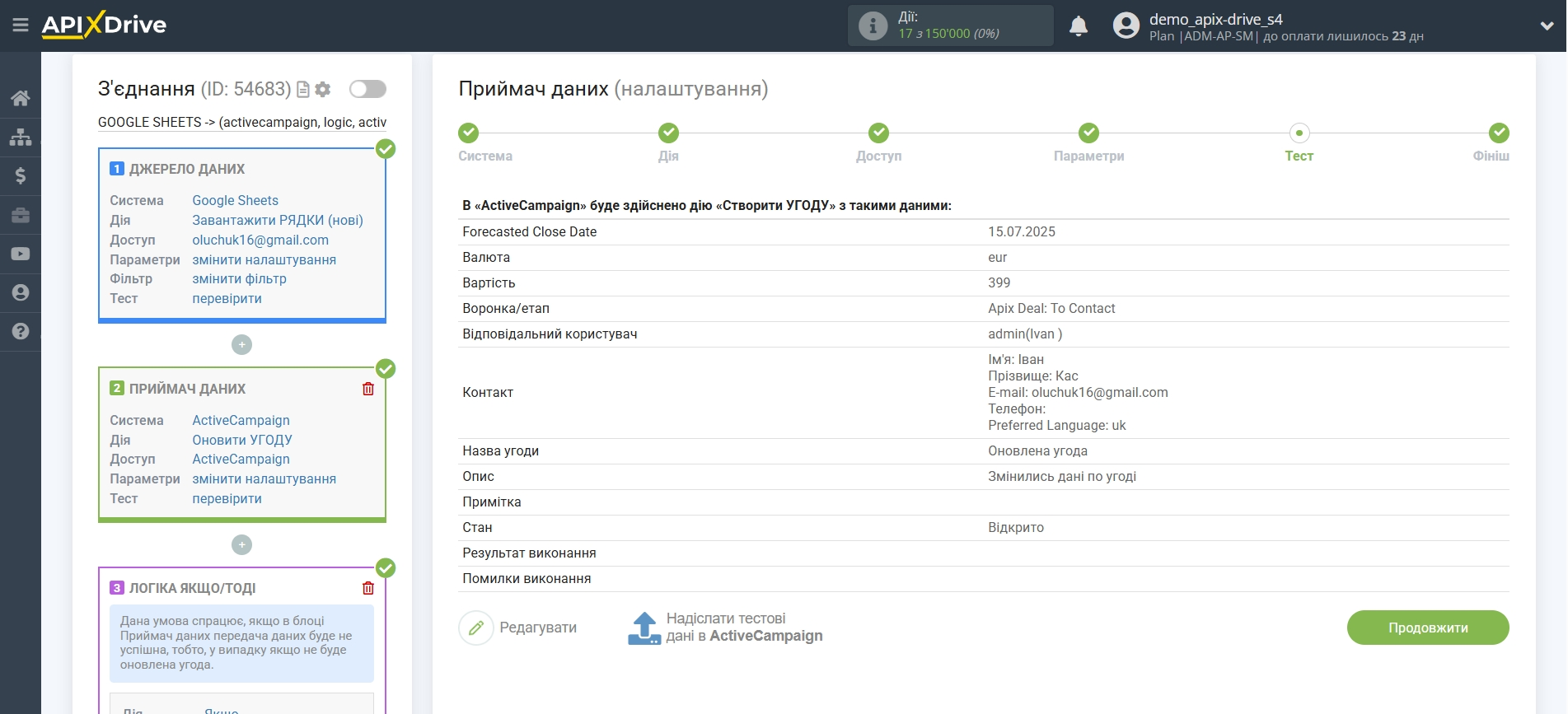Viewport: 1568px width, 714px height.
Task: Click the upload test data icon
Action: (x=644, y=628)
